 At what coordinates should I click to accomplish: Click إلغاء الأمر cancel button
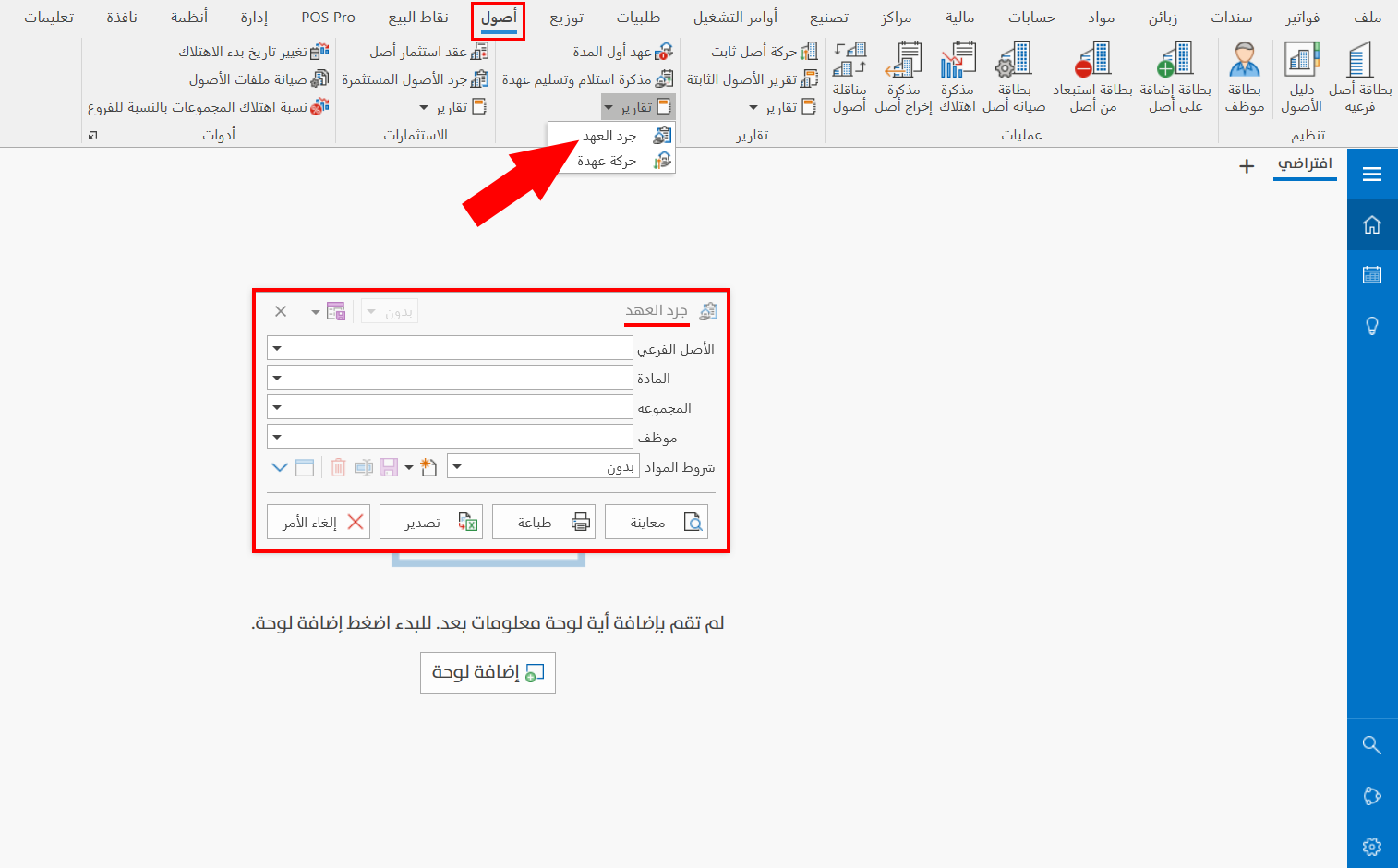click(x=319, y=522)
